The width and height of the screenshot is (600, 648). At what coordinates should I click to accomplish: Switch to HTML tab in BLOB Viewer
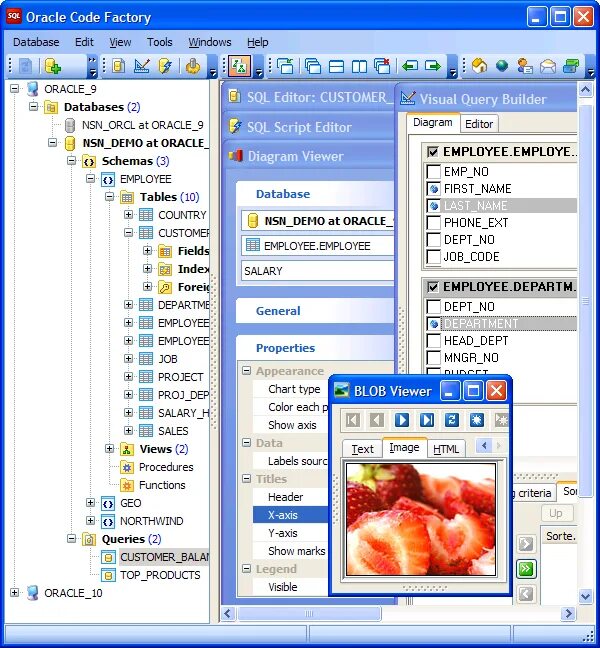446,449
